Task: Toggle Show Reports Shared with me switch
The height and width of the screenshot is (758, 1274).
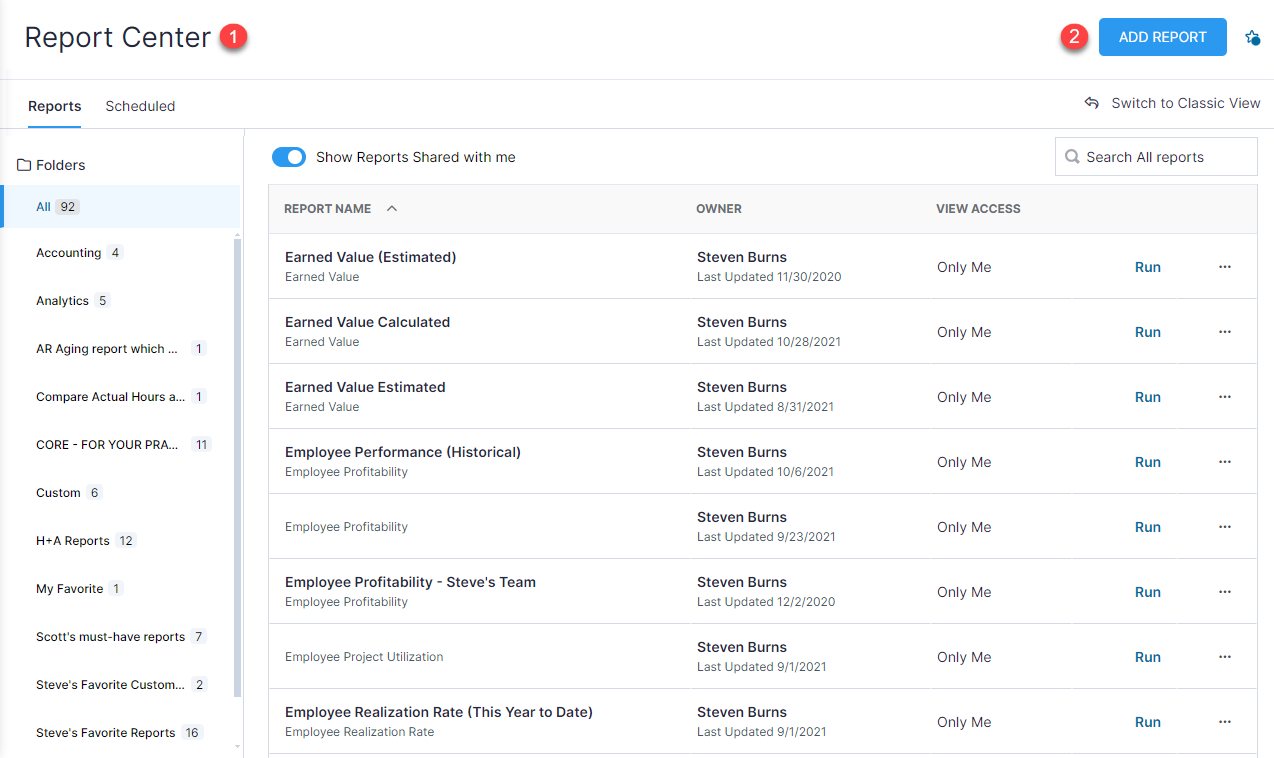Action: click(289, 157)
